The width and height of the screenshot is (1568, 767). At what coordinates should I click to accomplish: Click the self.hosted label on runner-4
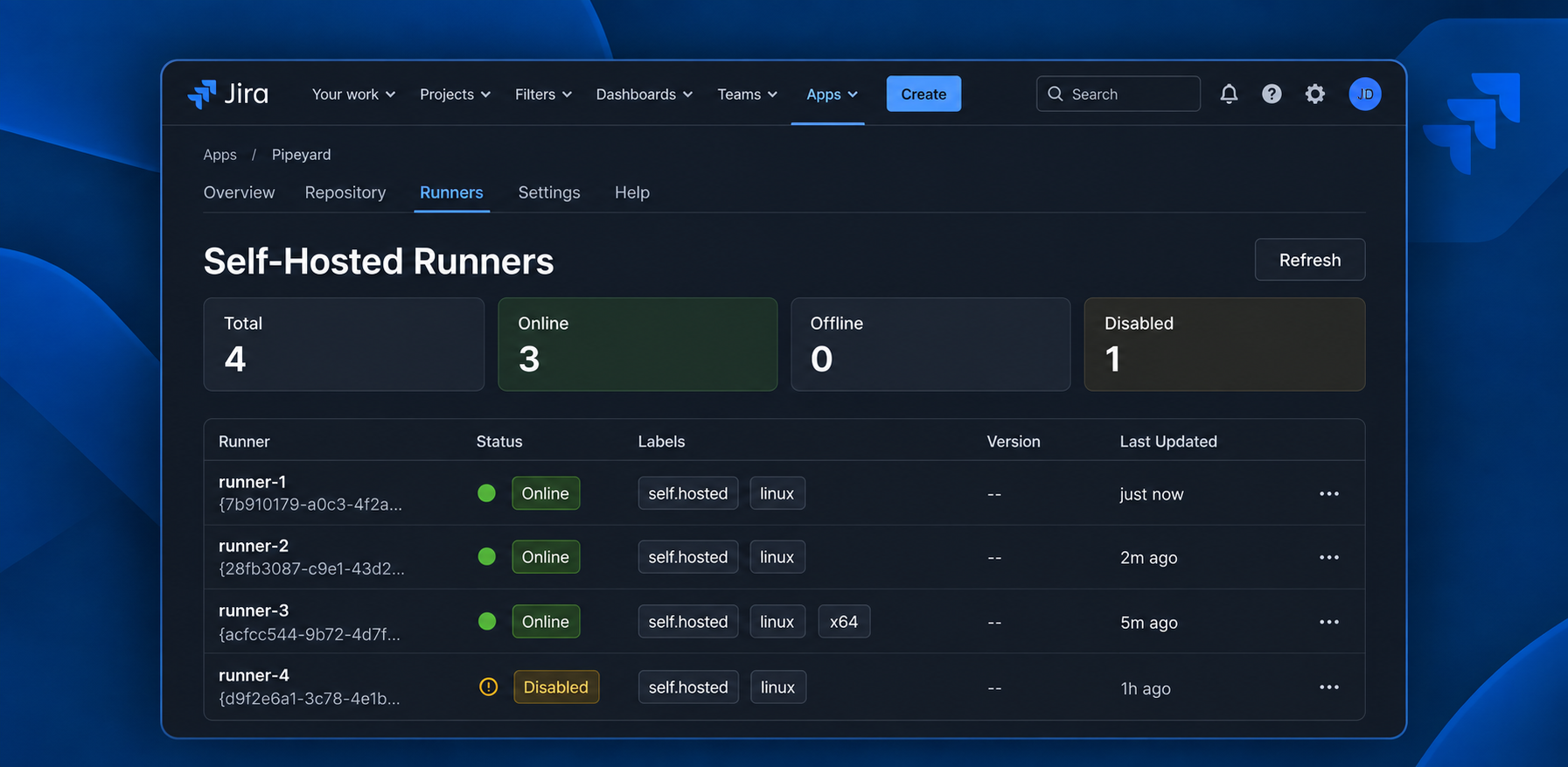(x=688, y=687)
